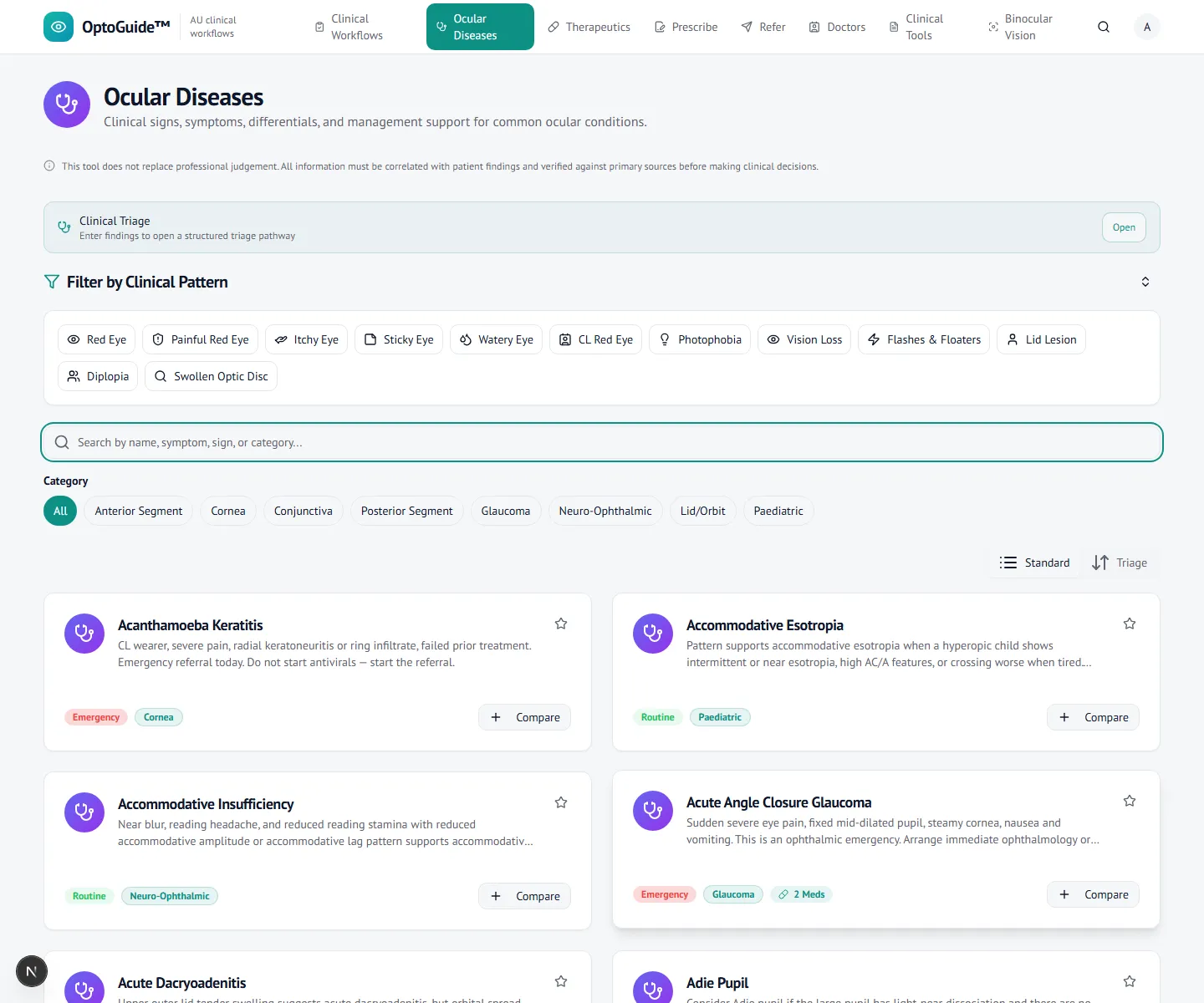
Task: Click the Clinical Triage stethoscope icon
Action: pyautogui.click(x=64, y=227)
